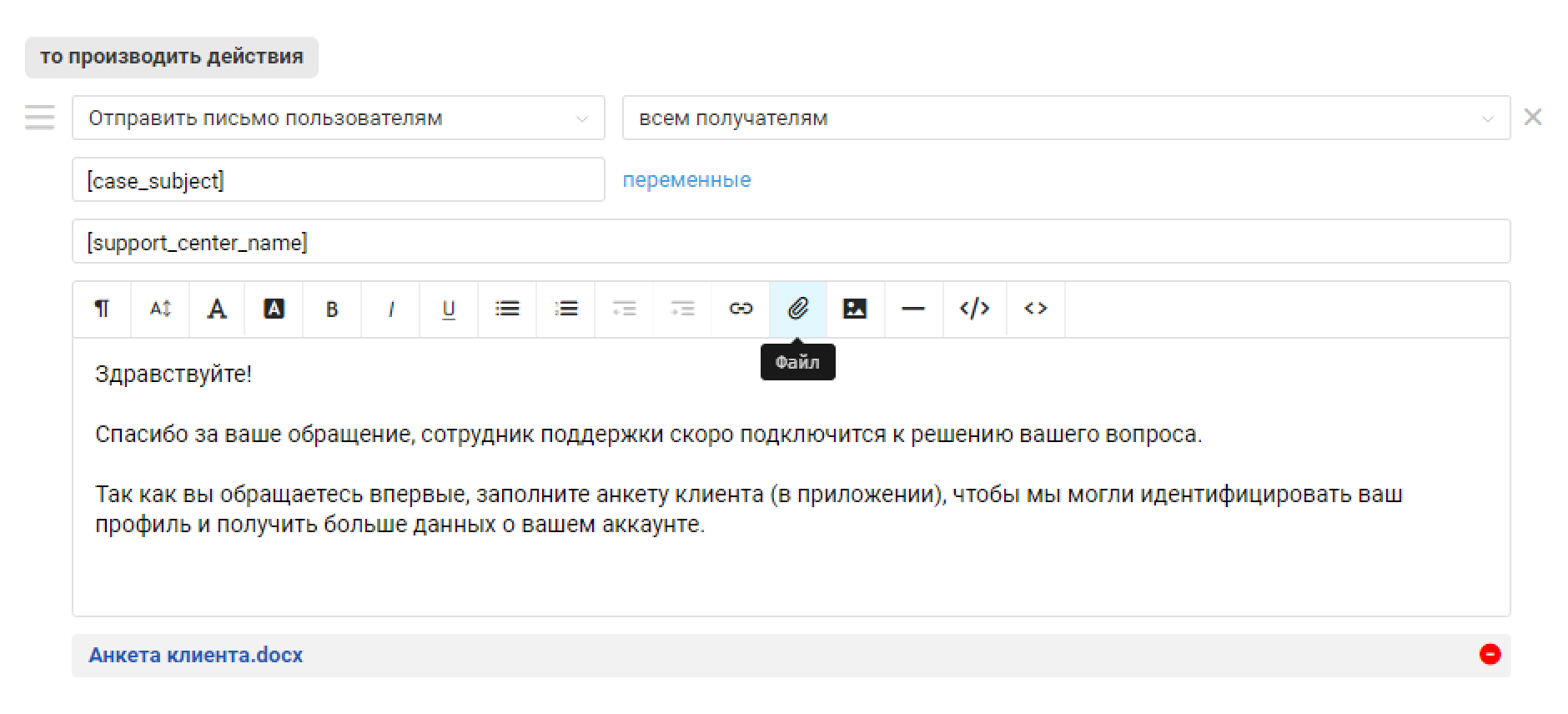1568x714 pixels.
Task: Delete this action with the X icon
Action: (x=1533, y=117)
